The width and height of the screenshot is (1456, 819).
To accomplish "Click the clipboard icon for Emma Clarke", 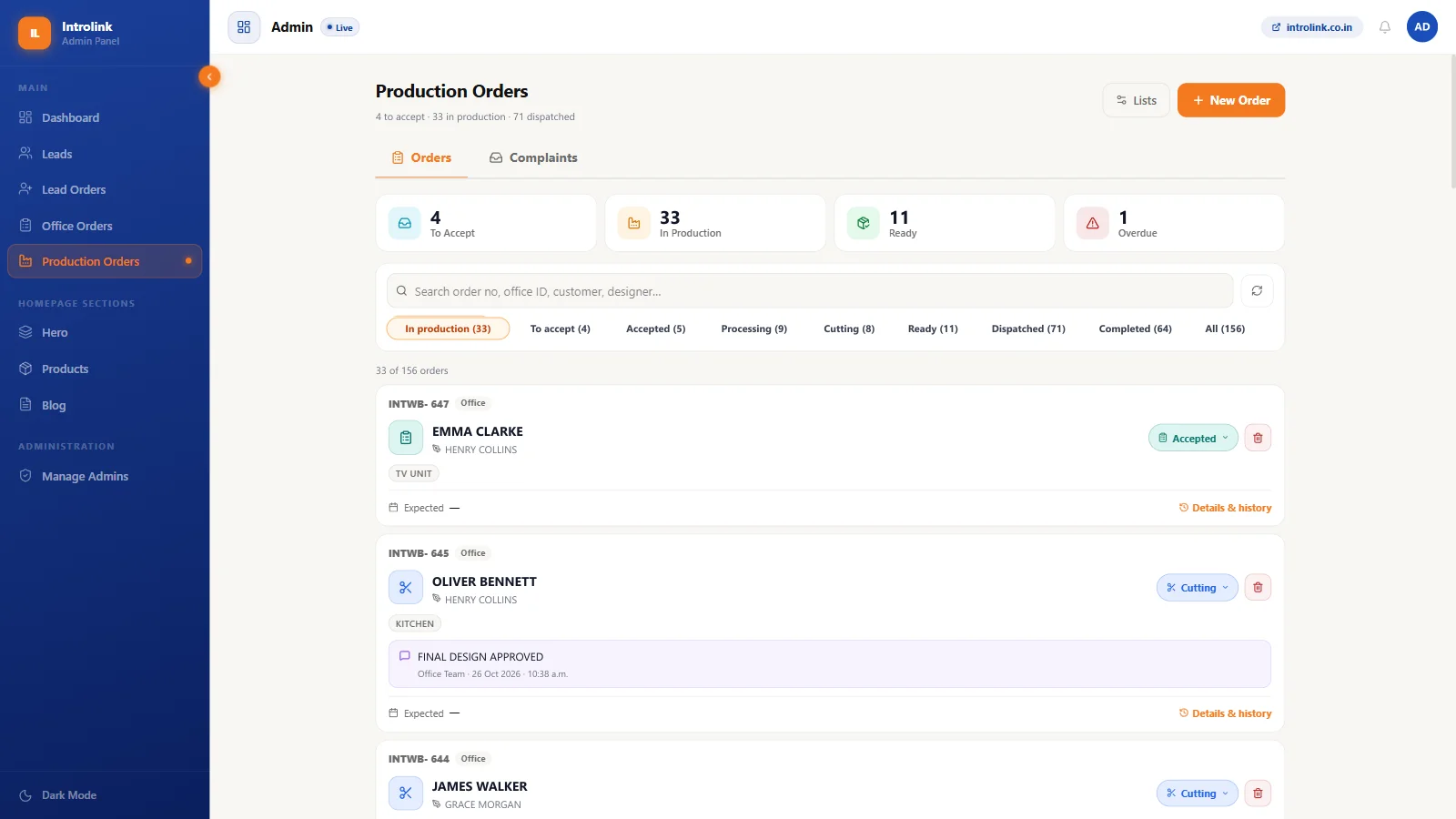I will click(x=406, y=438).
